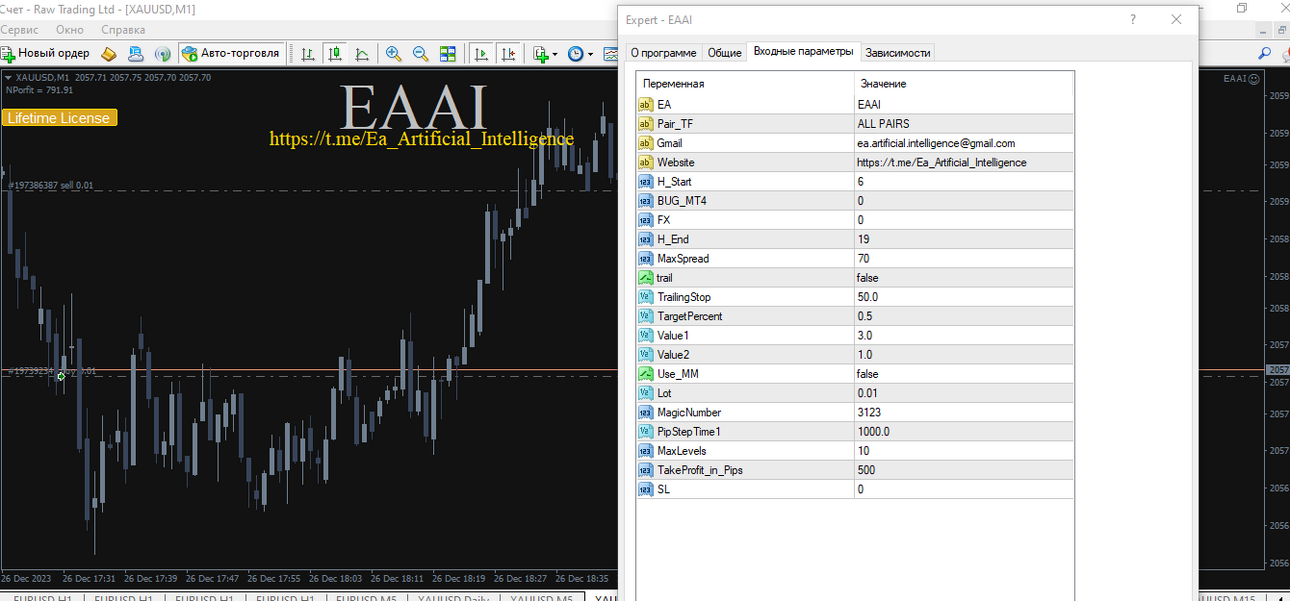Click the EAAI smiley on the chart
The height and width of the screenshot is (601, 1290).
point(1254,78)
